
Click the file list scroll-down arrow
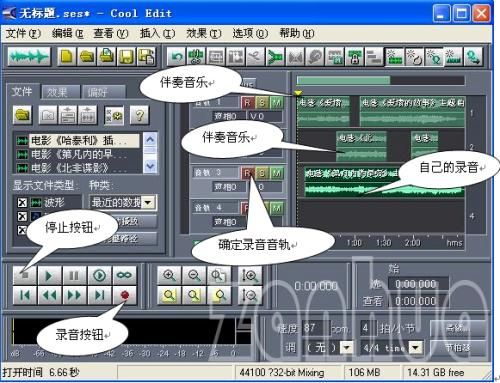150,166
